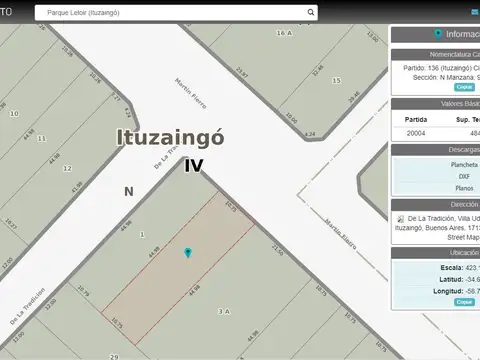Click parcel number 10 on map

[x=14, y=114]
